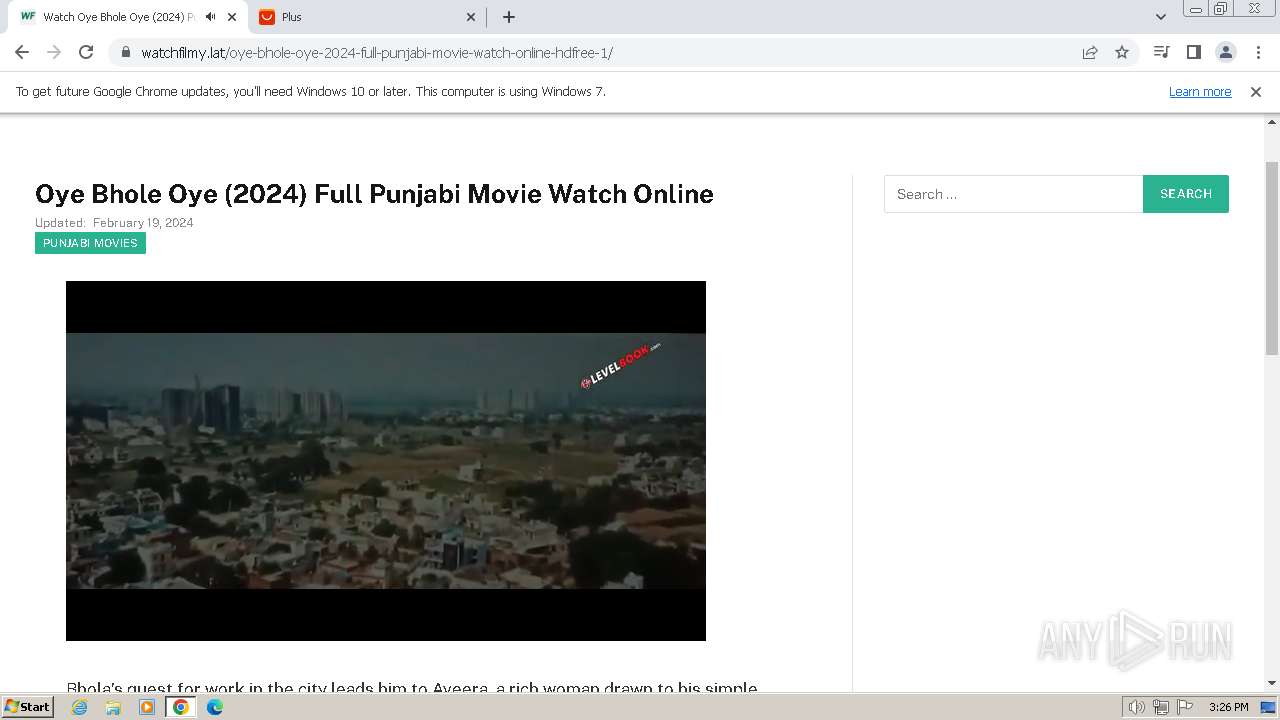Open the system volume icon
The width and height of the screenshot is (1280, 720).
[x=1136, y=707]
